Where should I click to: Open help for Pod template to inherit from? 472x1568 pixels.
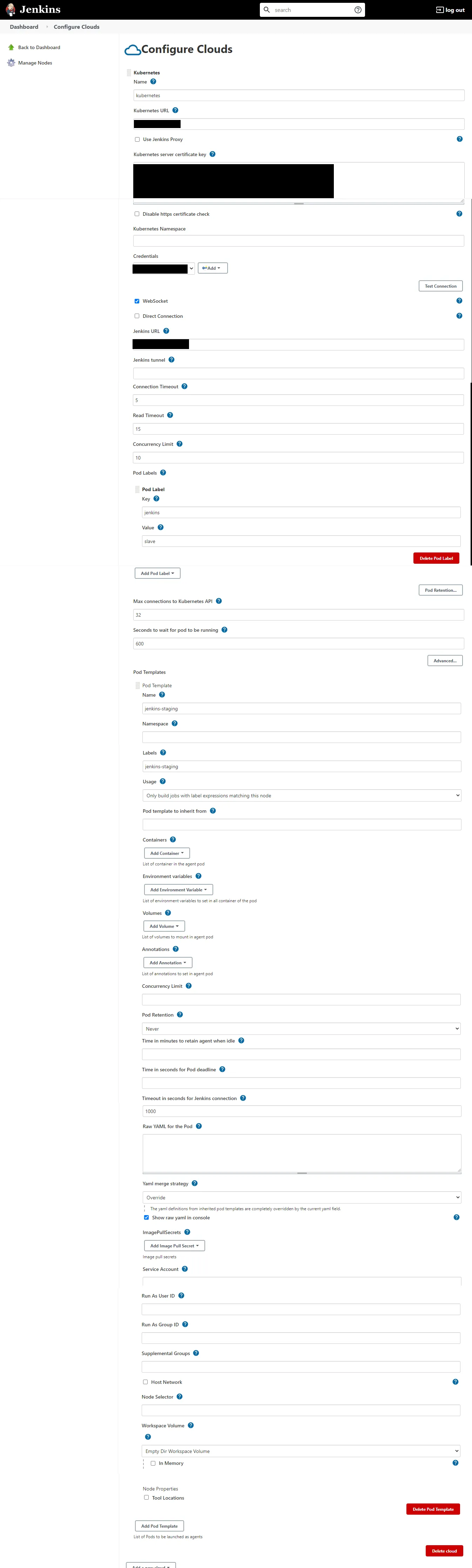(x=213, y=811)
